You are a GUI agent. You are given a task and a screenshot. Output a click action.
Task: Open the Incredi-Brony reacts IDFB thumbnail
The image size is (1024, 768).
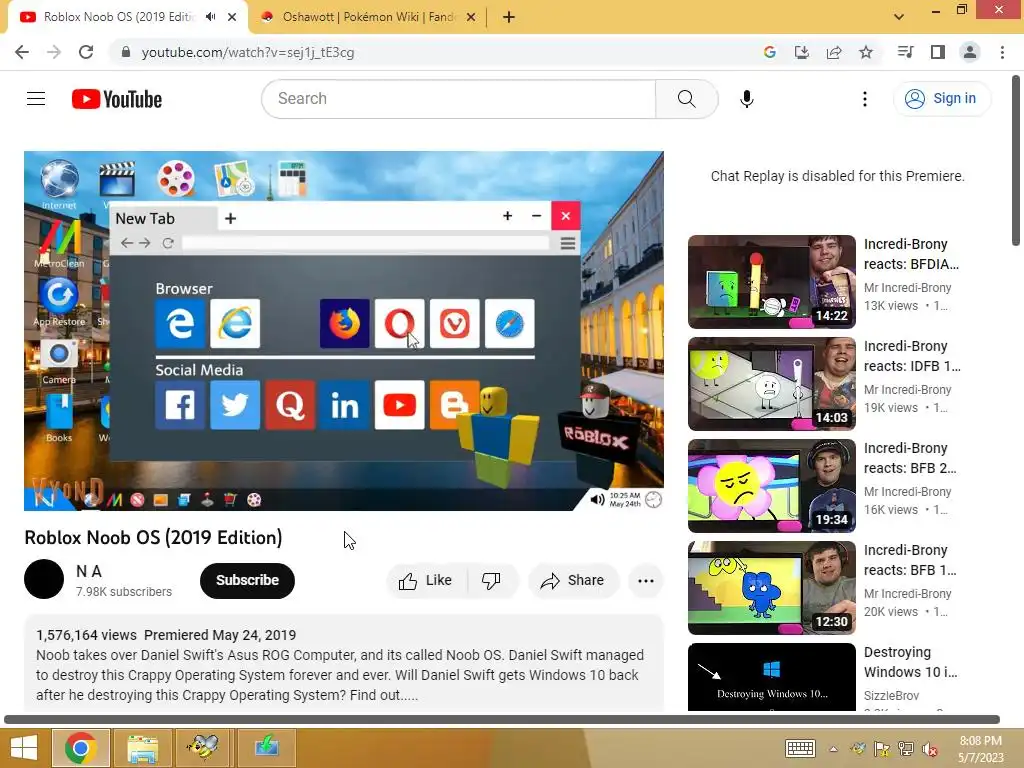click(771, 383)
